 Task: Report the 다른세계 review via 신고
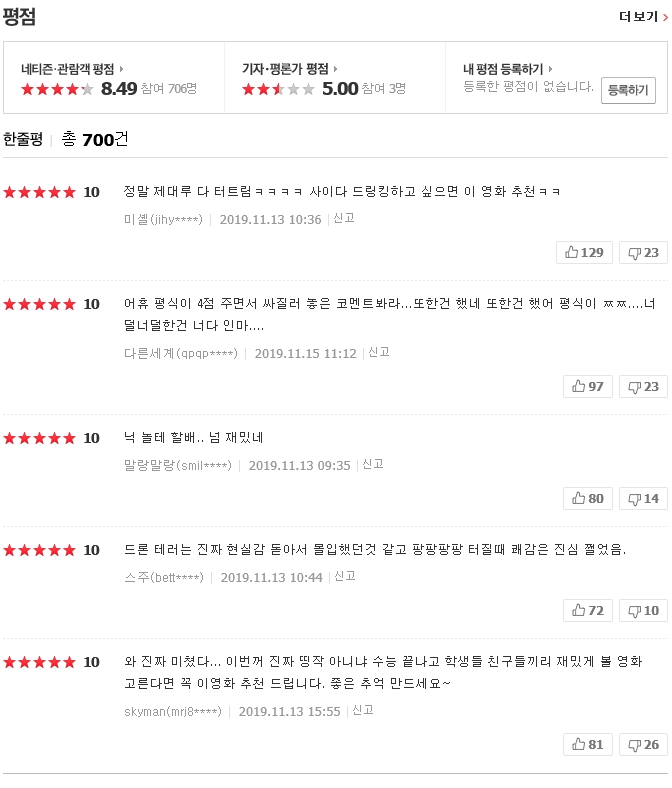coord(378,352)
